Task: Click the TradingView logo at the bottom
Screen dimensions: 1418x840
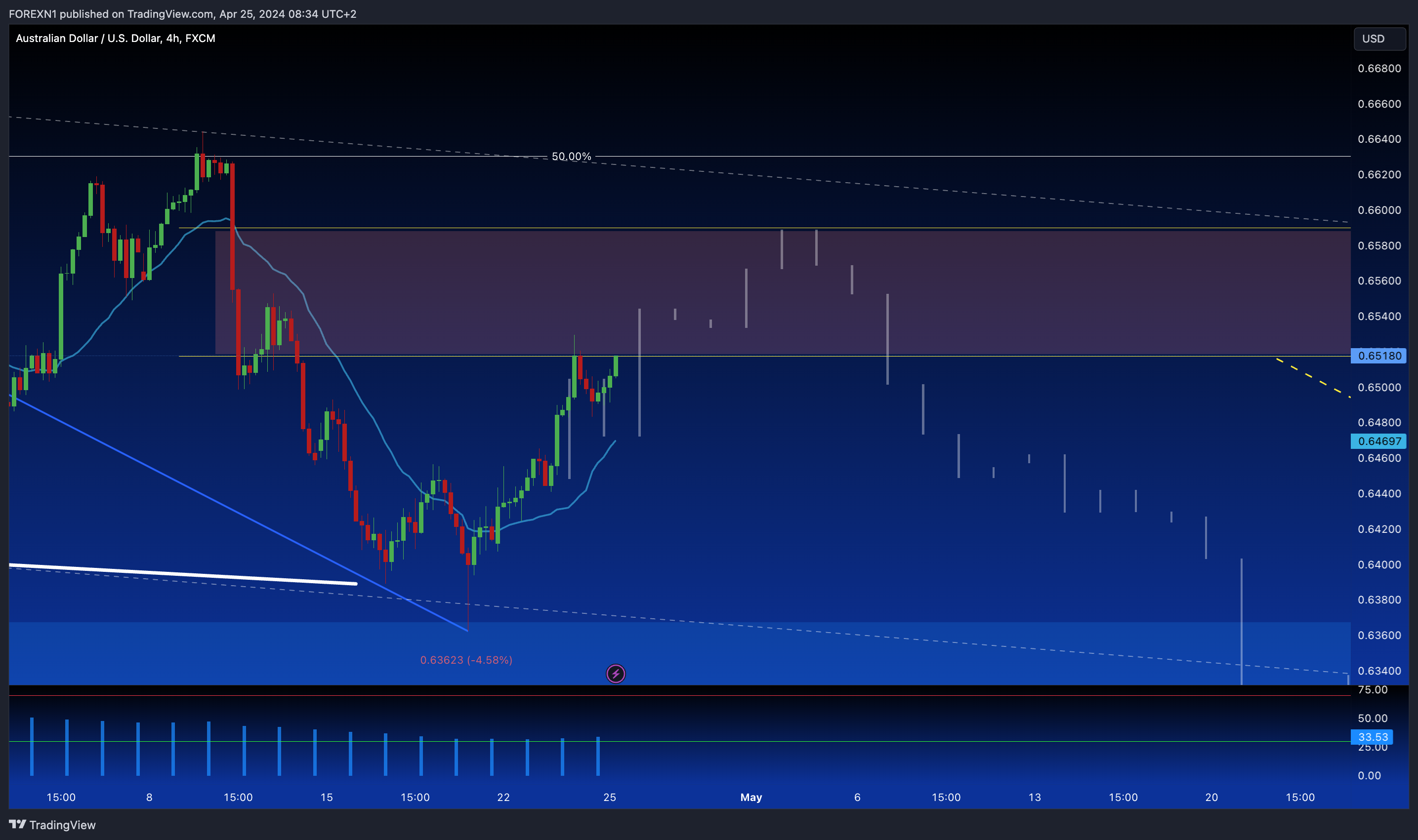Action: pyautogui.click(x=52, y=825)
